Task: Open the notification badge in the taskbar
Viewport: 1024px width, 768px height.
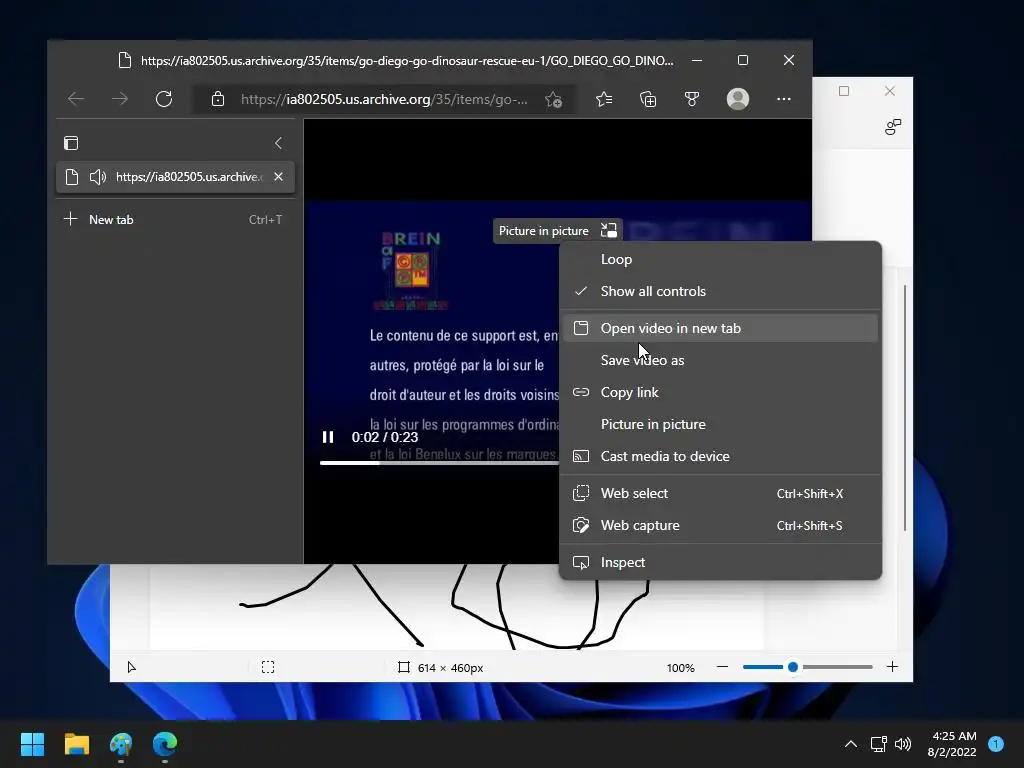Action: pyautogui.click(x=996, y=744)
